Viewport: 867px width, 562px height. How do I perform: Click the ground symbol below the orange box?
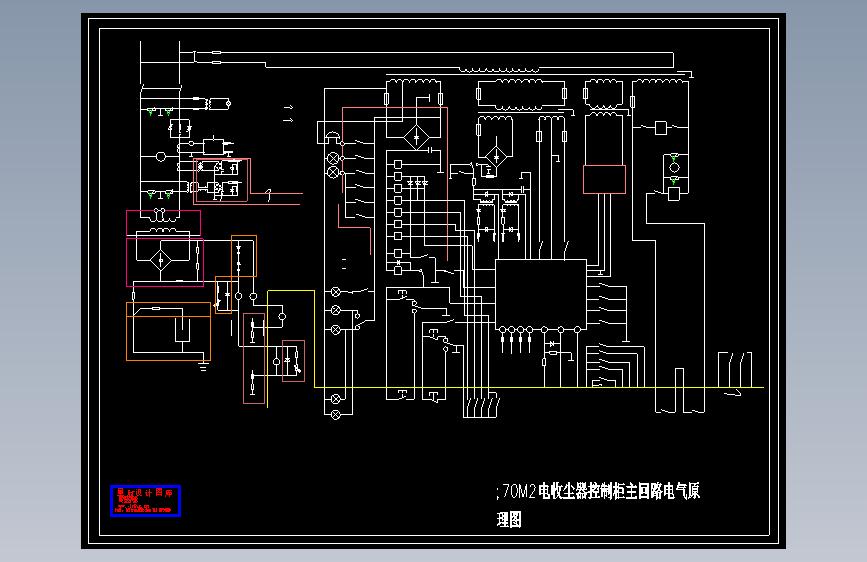(x=203, y=366)
